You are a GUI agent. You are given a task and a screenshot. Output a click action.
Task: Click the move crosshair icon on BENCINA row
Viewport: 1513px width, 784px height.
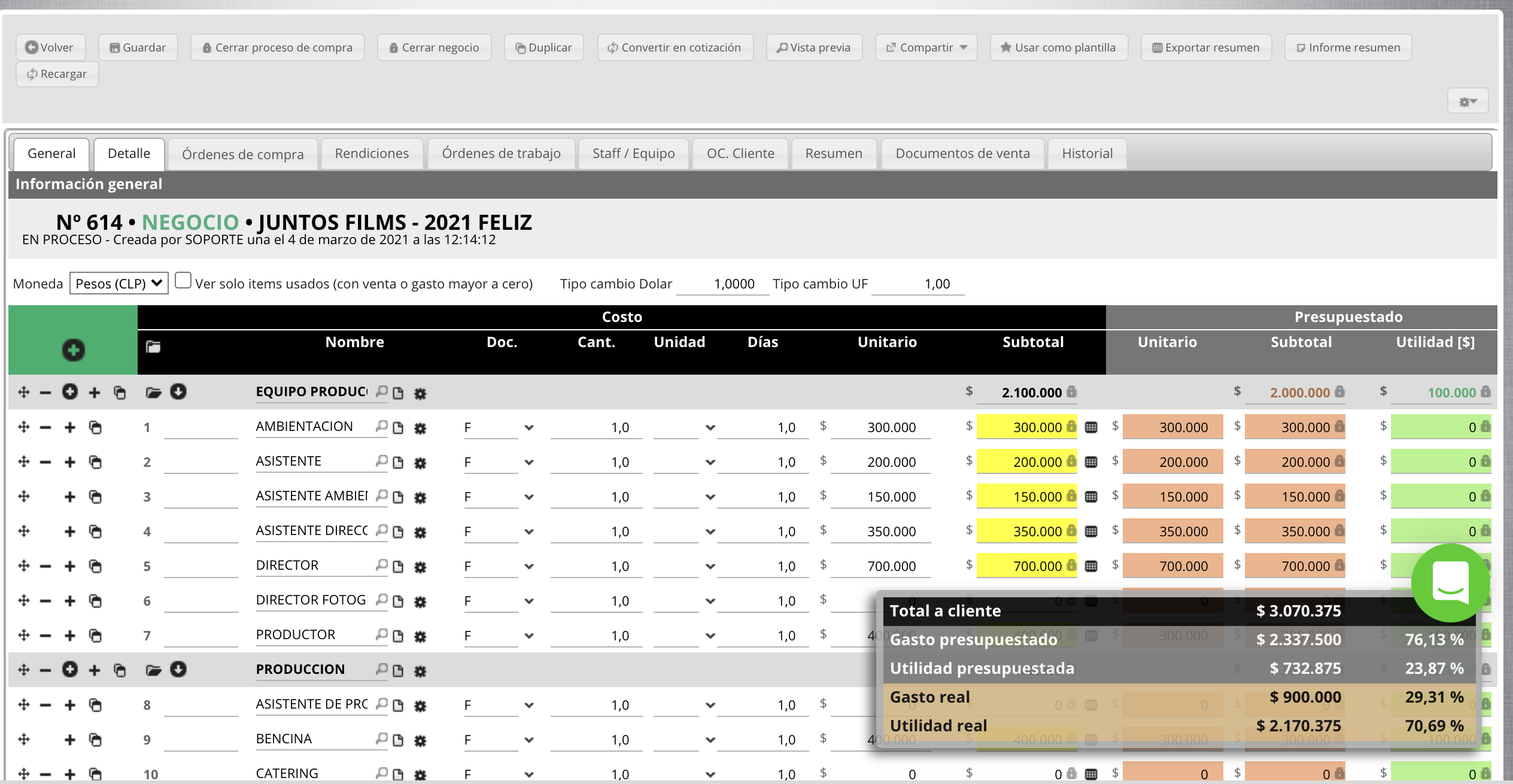[x=23, y=739]
